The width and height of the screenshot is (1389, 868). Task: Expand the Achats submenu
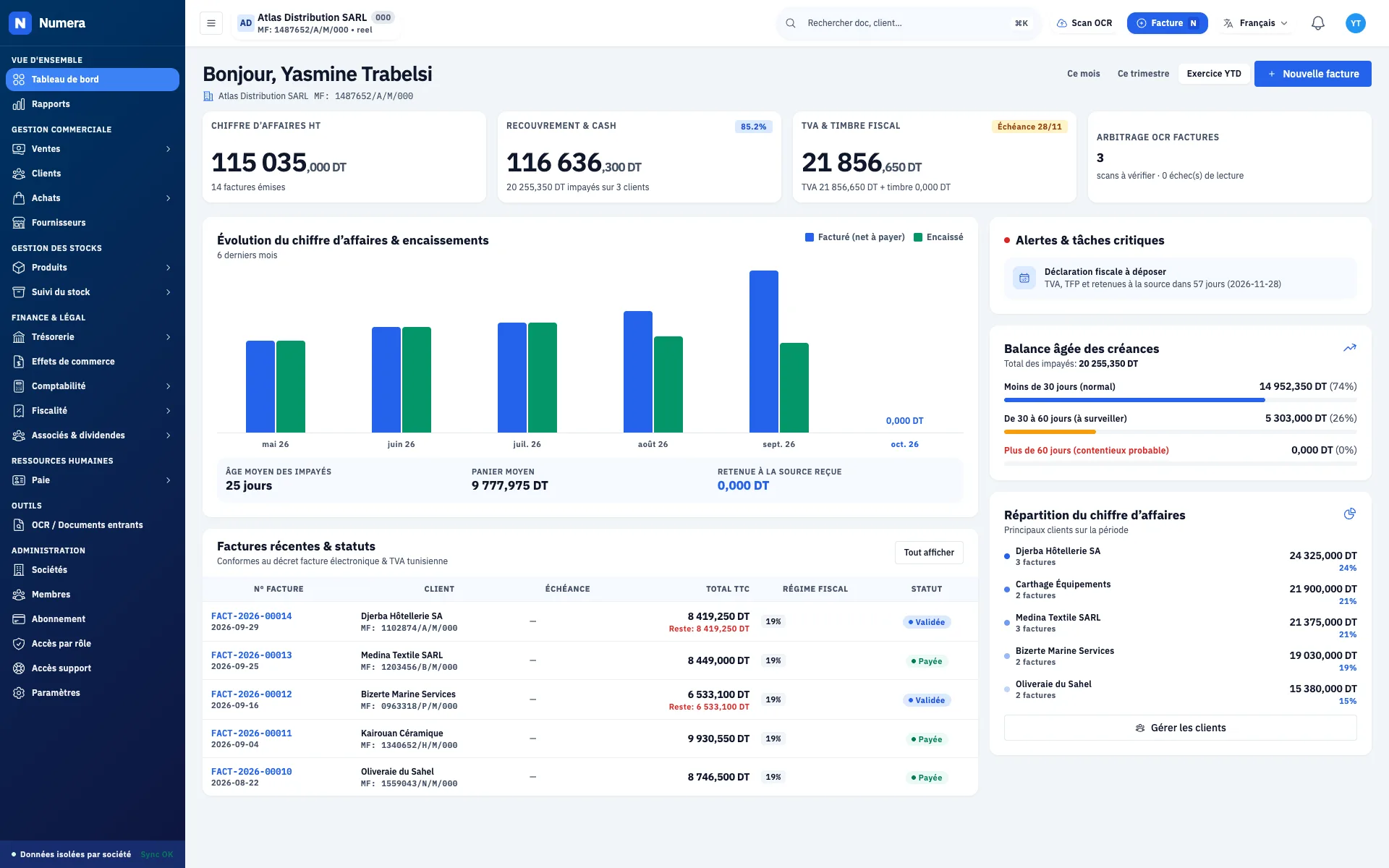(x=169, y=198)
